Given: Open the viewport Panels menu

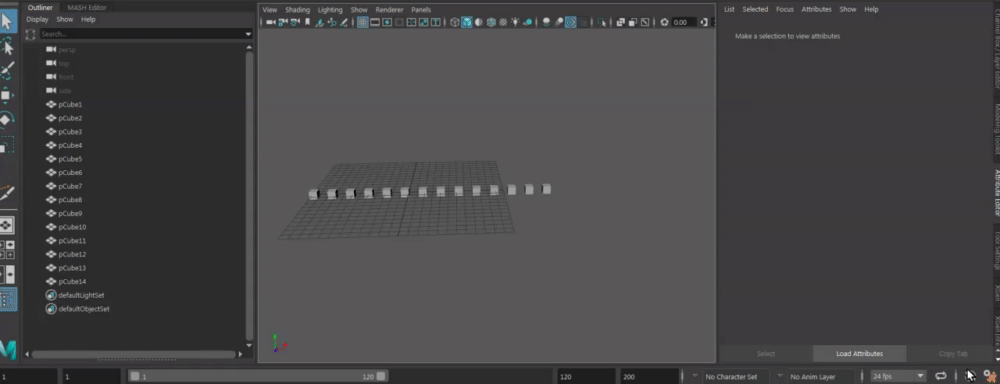Looking at the screenshot, I should pos(421,10).
